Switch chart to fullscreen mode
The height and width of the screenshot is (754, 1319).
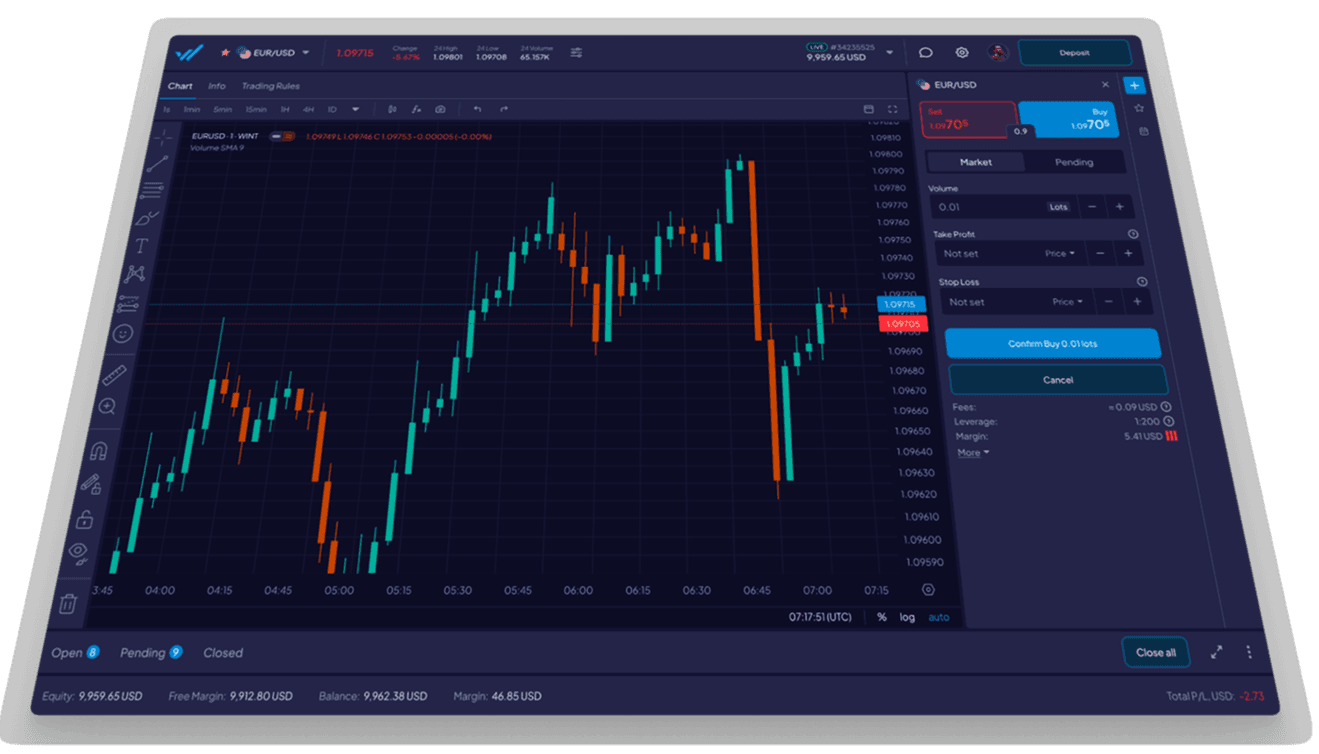point(892,109)
